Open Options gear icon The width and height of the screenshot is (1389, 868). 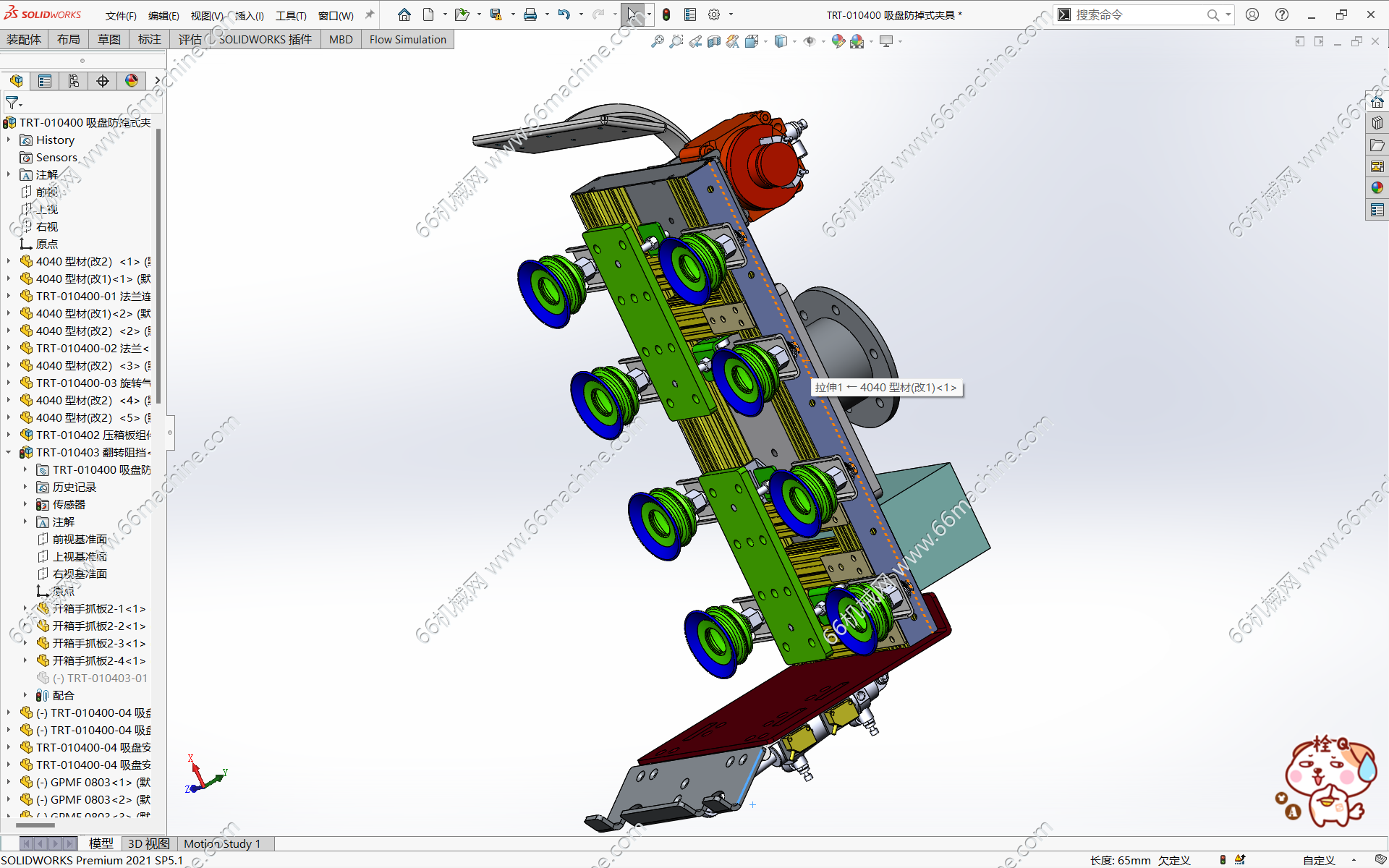pos(714,14)
